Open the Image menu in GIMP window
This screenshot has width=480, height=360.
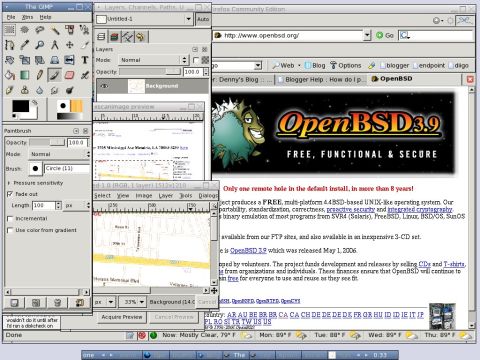(144, 196)
